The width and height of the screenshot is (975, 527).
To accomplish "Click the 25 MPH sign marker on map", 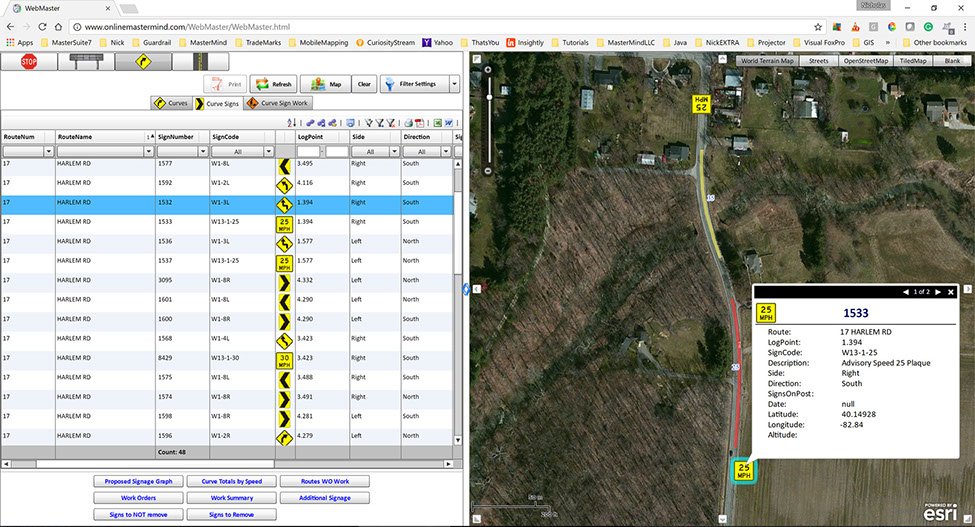I will coord(742,470).
